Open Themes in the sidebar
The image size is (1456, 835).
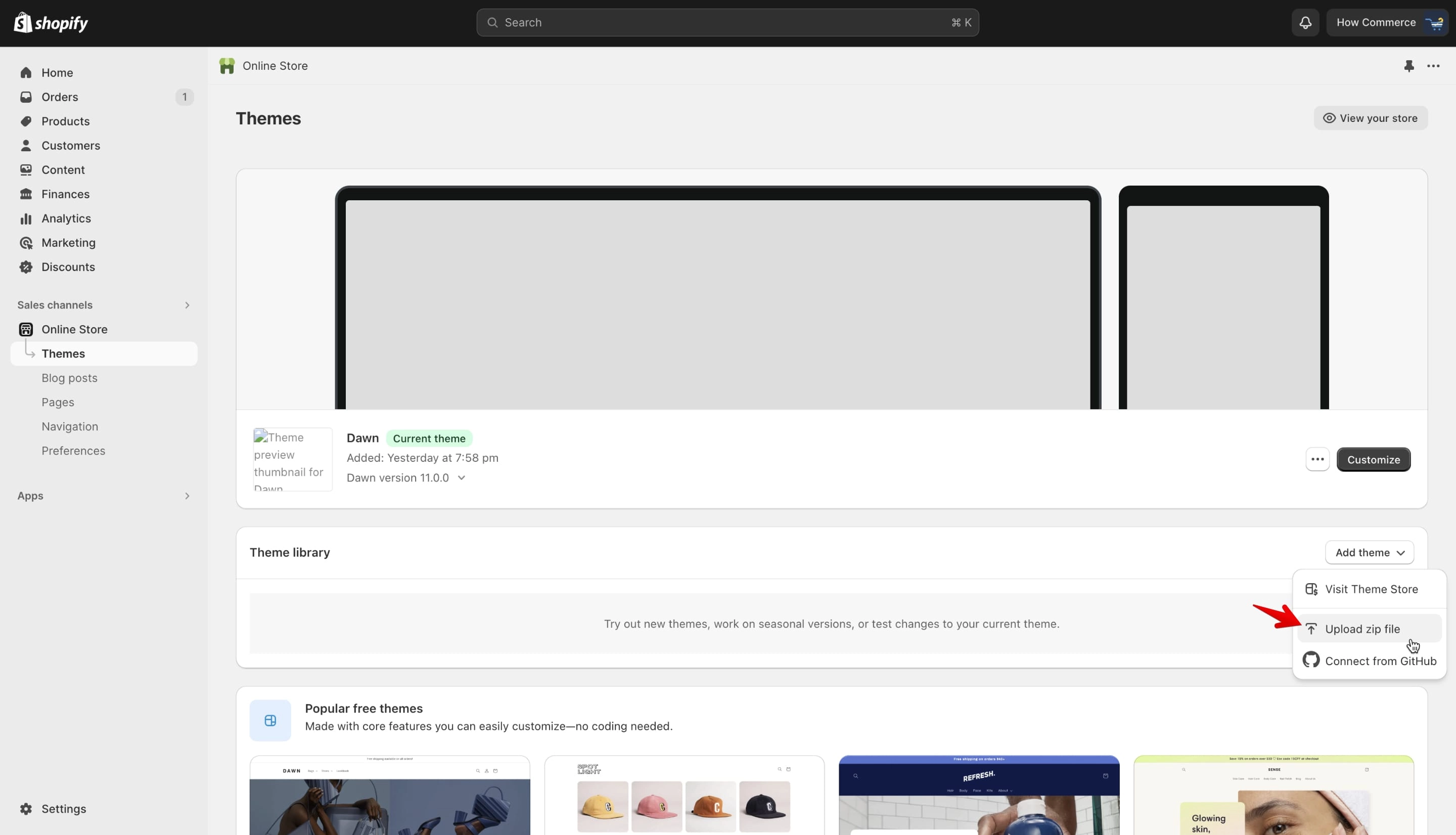[x=104, y=354]
